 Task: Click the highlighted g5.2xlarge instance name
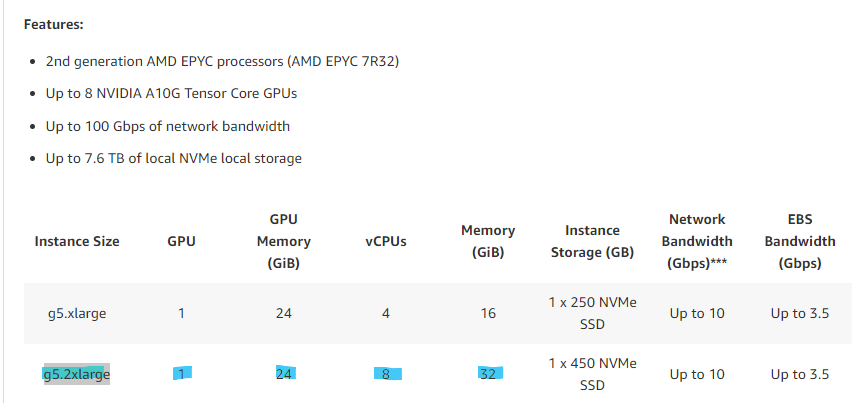[76, 375]
